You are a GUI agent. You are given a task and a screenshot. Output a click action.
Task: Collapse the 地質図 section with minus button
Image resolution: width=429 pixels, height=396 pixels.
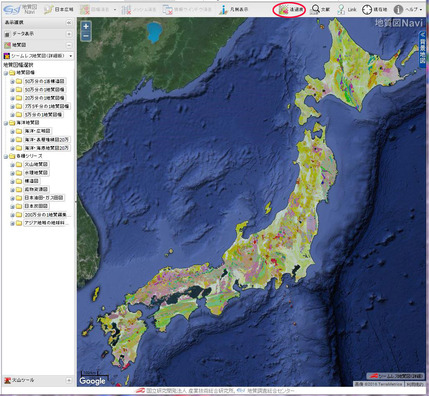[x=69, y=45]
